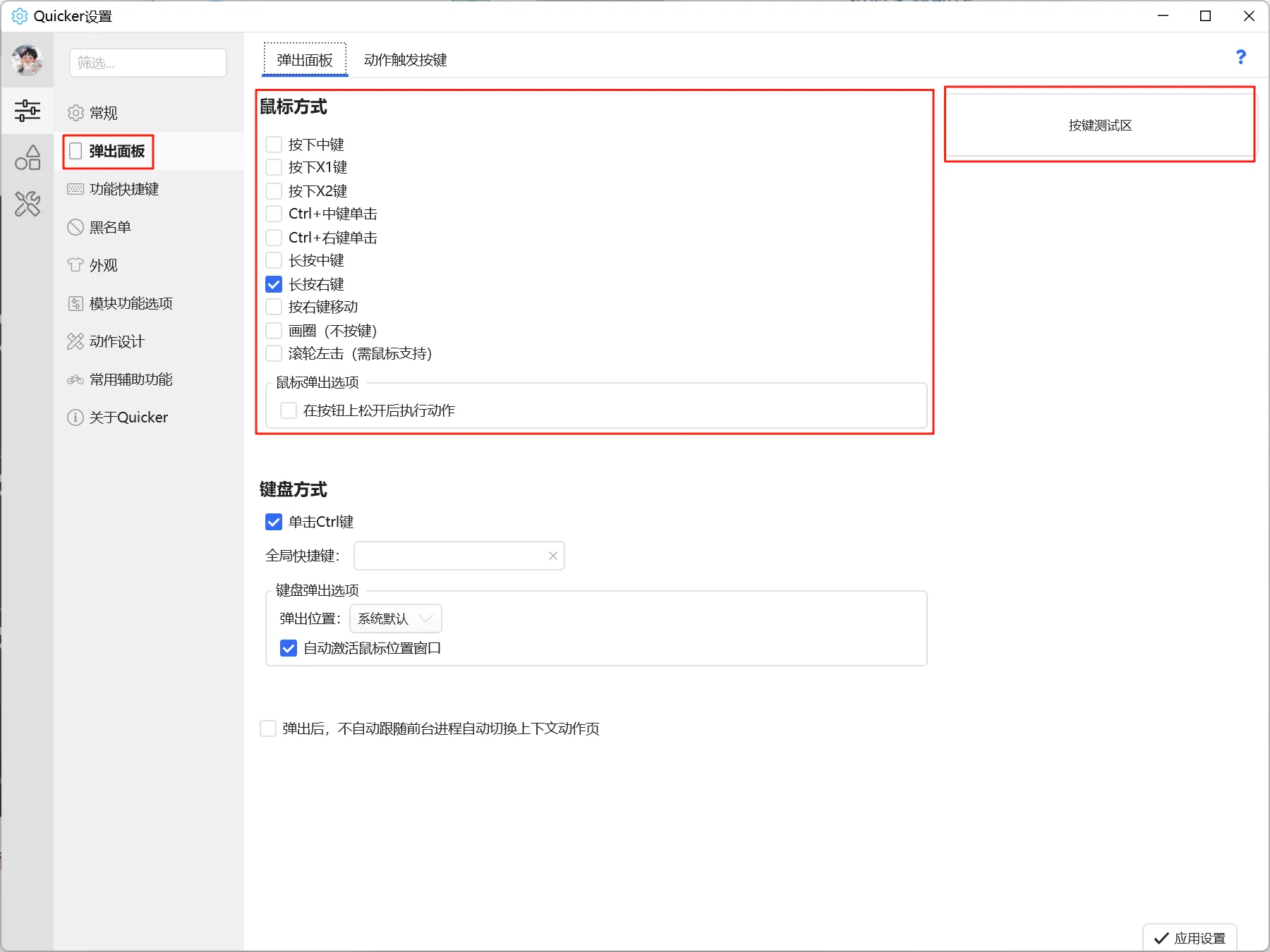Expand the 弹出位置 系统默认 dropdown
Image resolution: width=1270 pixels, height=952 pixels.
pos(395,618)
